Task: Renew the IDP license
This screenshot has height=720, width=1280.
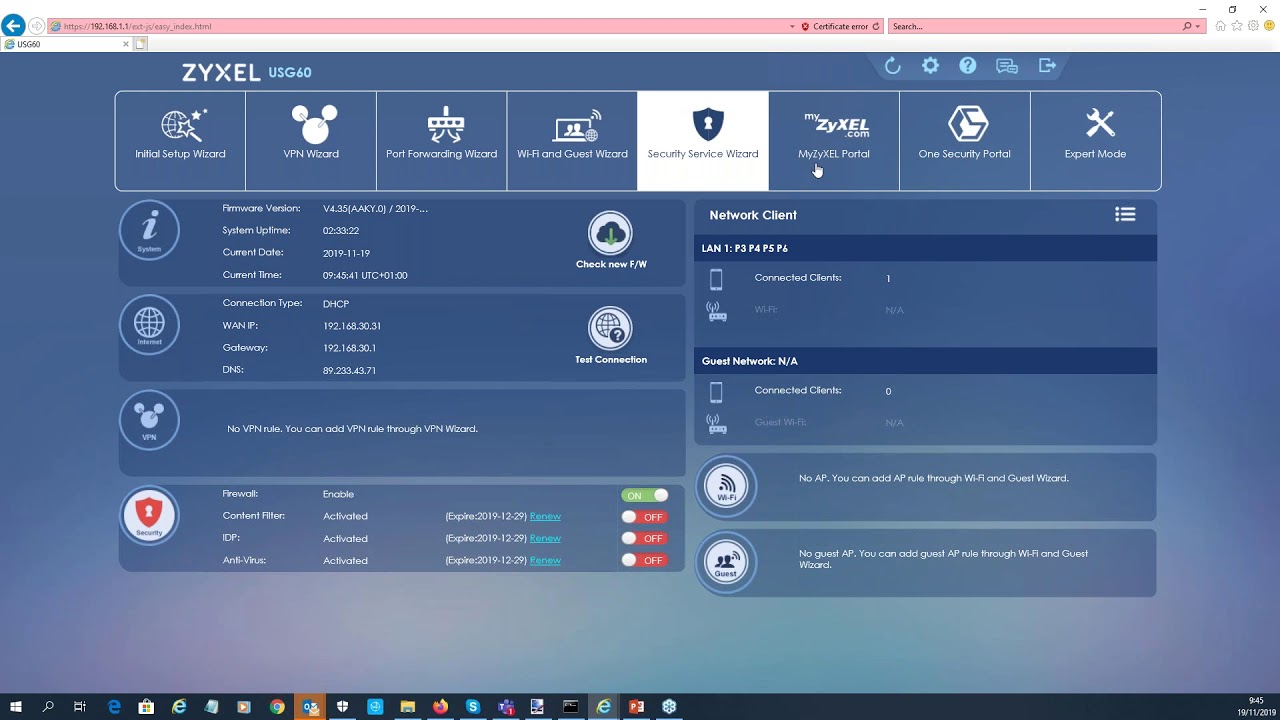Action: pyautogui.click(x=545, y=538)
